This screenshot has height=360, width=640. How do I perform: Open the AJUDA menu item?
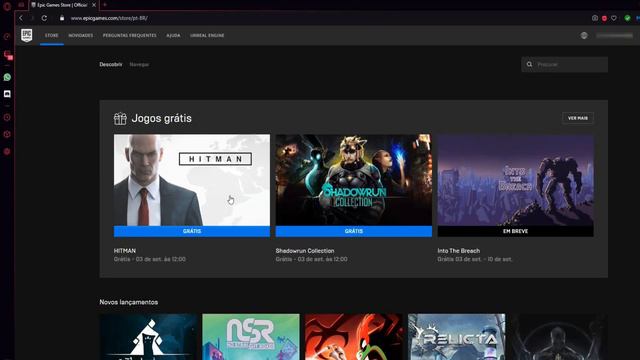(173, 36)
